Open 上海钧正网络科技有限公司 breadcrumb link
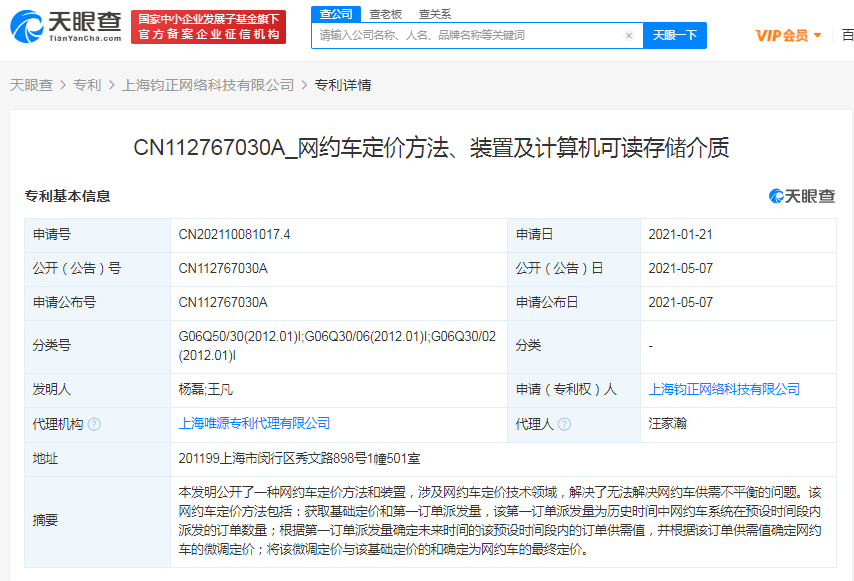The width and height of the screenshot is (854, 581). 208,85
